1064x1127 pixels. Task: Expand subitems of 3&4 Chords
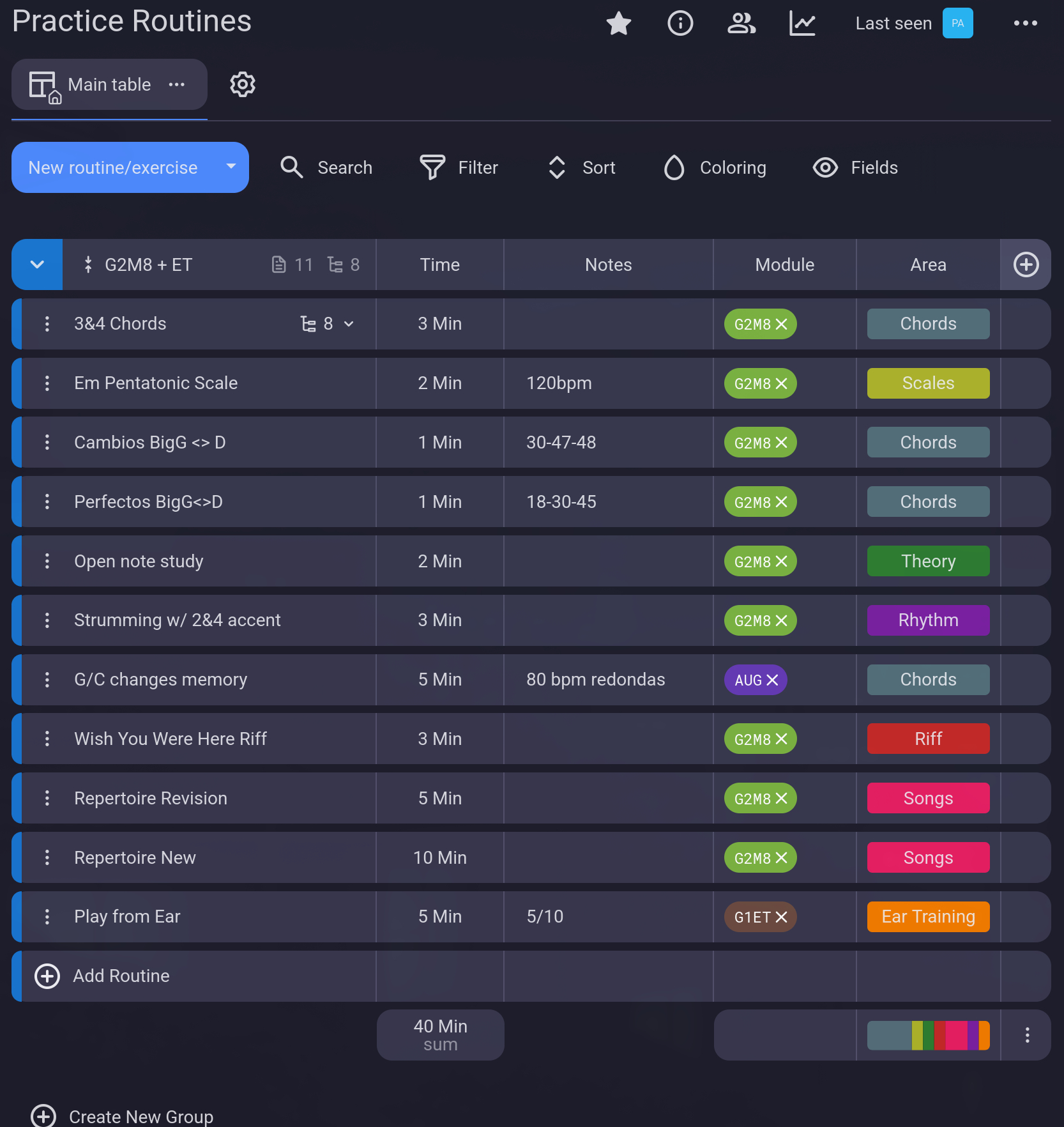(349, 324)
